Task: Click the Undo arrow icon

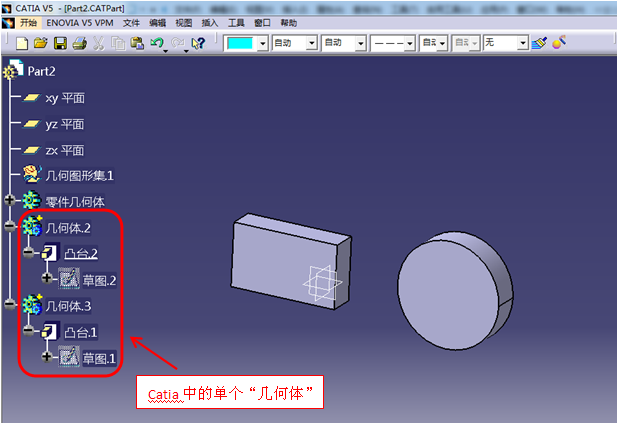Action: click(156, 43)
